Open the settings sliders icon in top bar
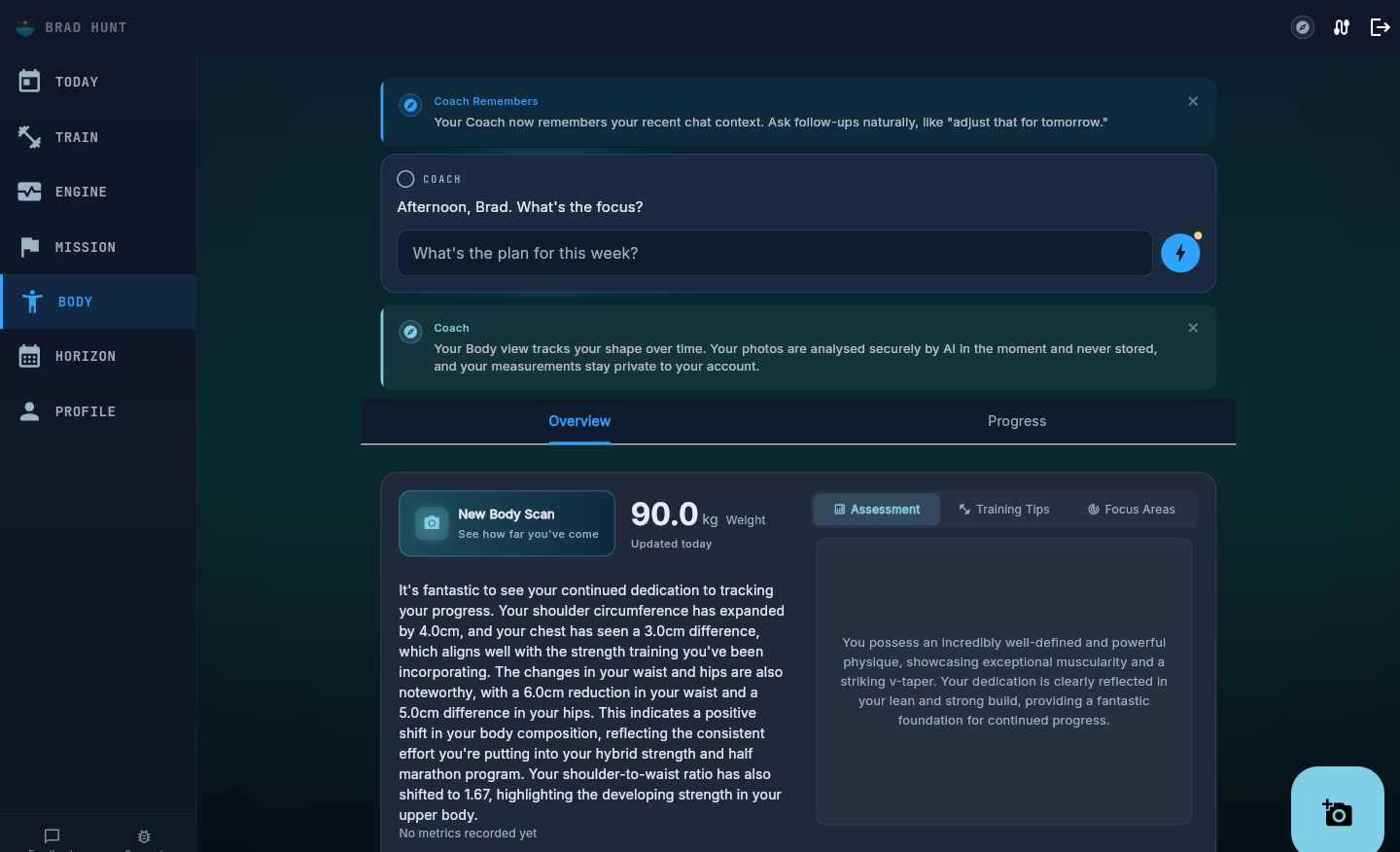 (1342, 27)
